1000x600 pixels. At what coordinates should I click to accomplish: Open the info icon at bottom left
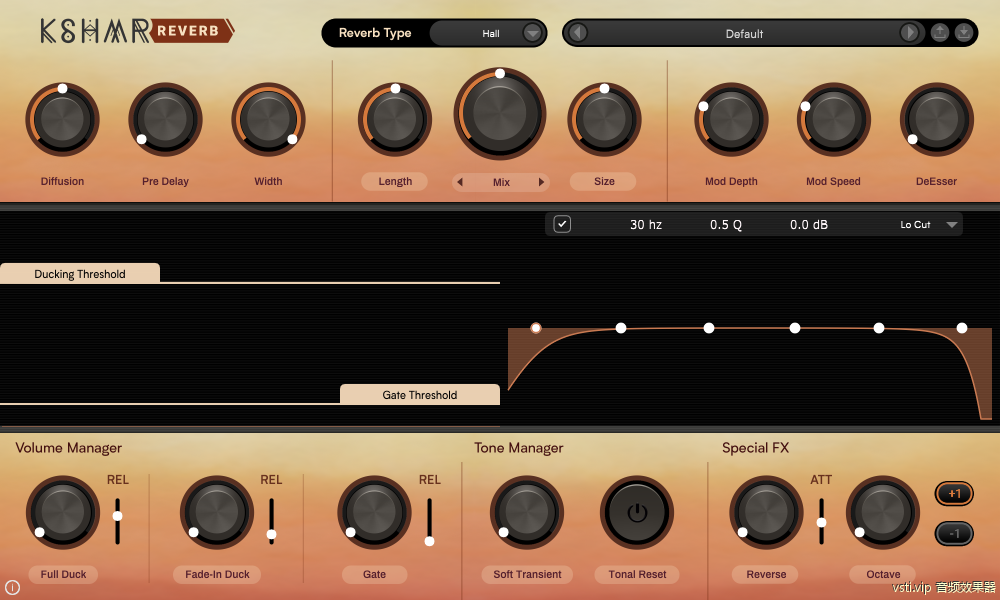12,588
